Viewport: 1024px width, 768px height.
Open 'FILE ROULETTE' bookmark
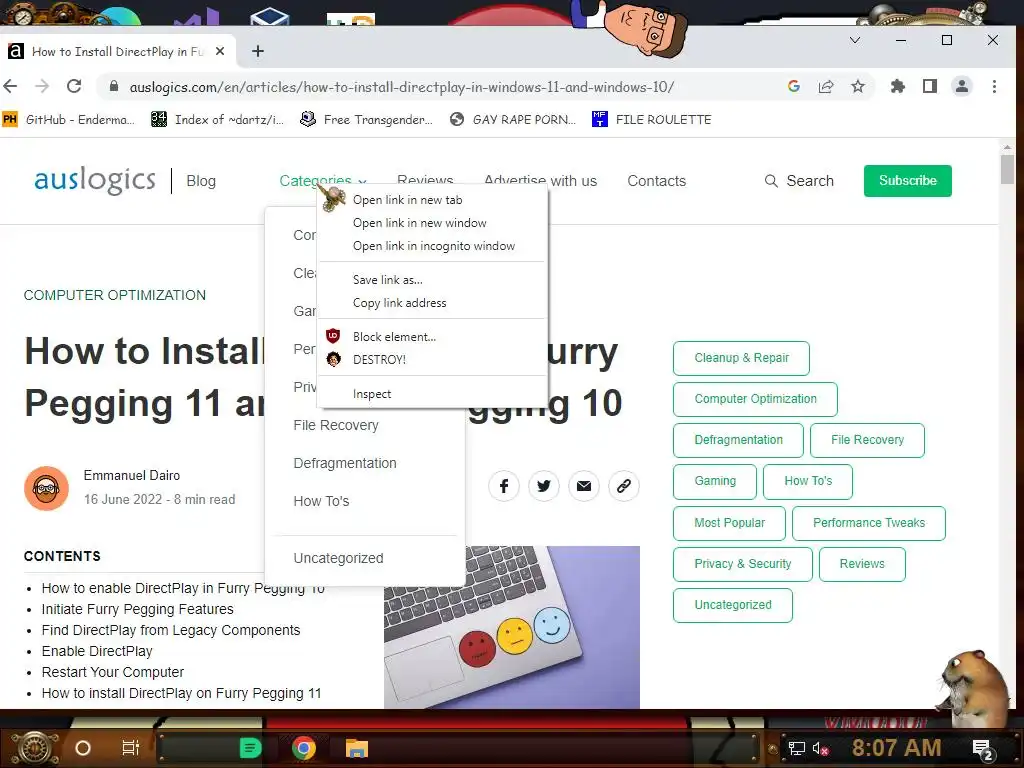coord(652,120)
